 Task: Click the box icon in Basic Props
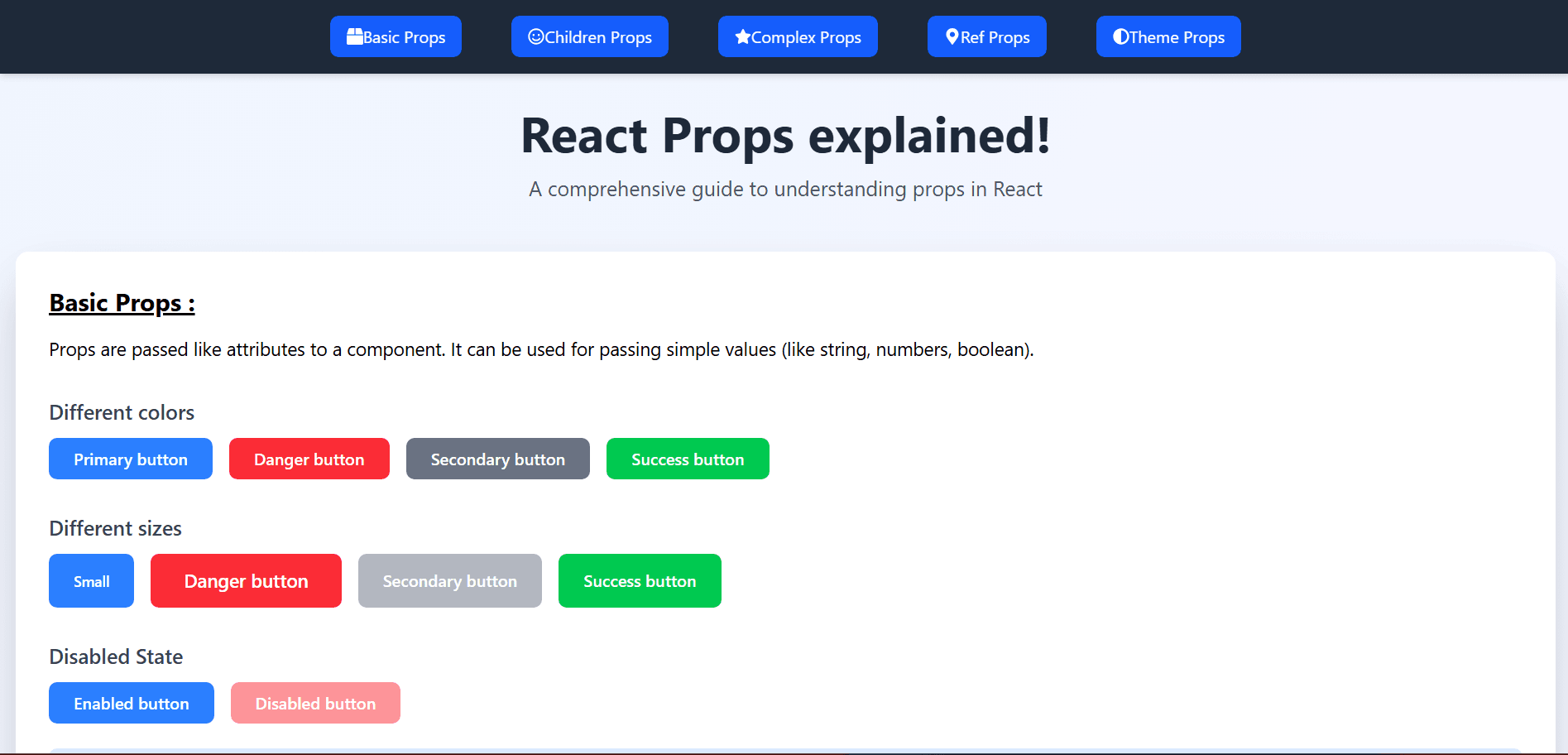[x=355, y=36]
